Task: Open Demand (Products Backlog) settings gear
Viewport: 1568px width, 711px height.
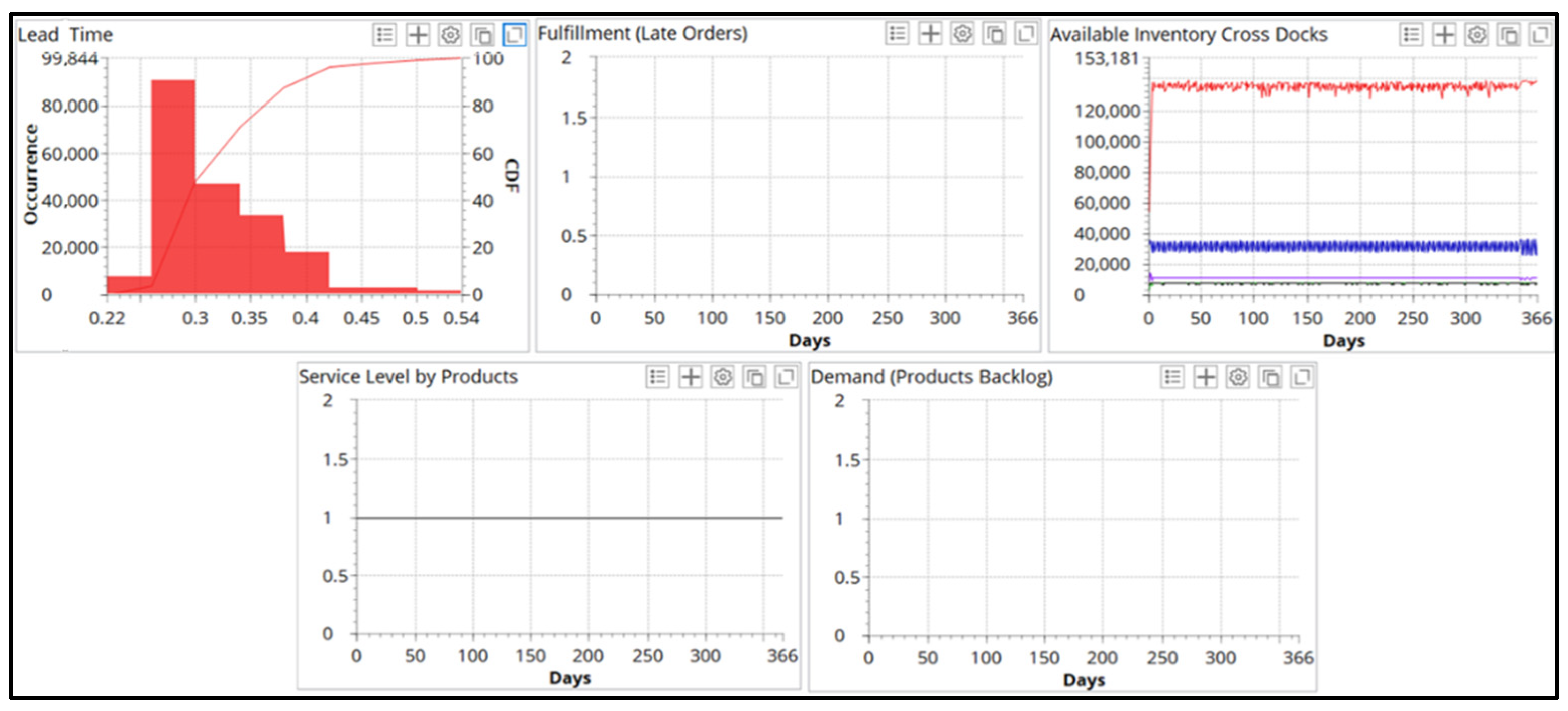Action: (x=1237, y=377)
